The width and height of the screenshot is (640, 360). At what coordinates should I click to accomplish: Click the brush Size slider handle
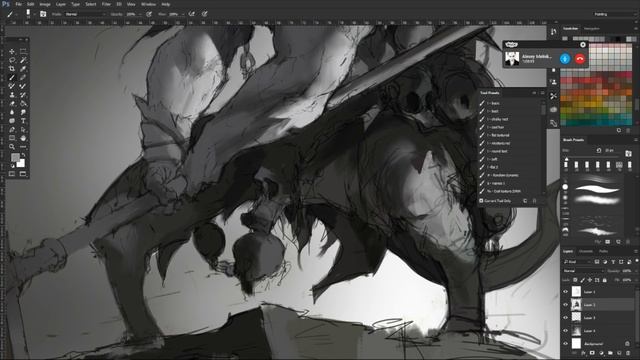pyautogui.click(x=566, y=159)
